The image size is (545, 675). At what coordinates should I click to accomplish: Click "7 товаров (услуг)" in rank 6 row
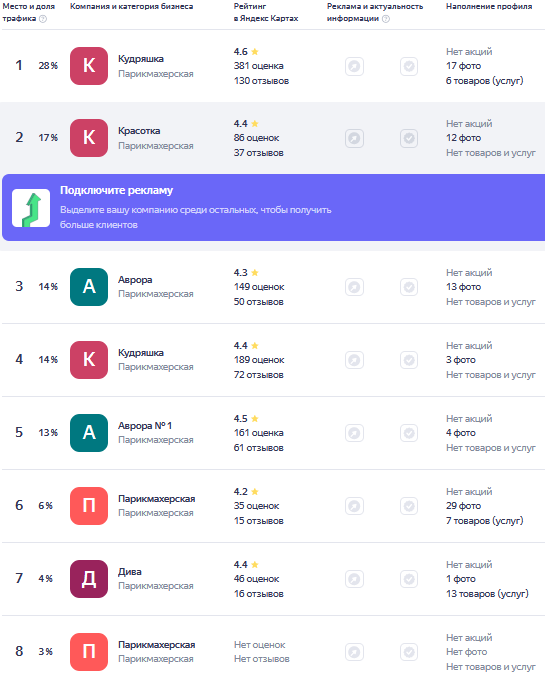click(484, 521)
